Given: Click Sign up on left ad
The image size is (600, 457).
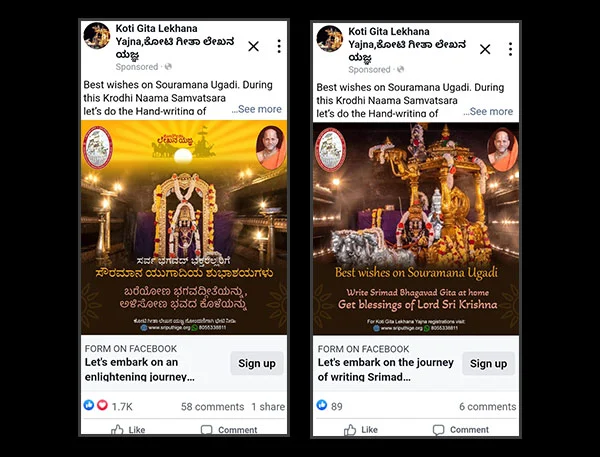Looking at the screenshot, I should click(257, 363).
